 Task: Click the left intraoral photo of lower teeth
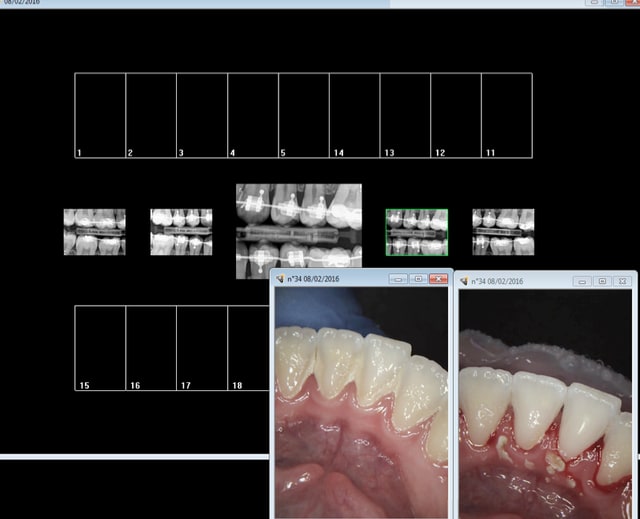361,400
